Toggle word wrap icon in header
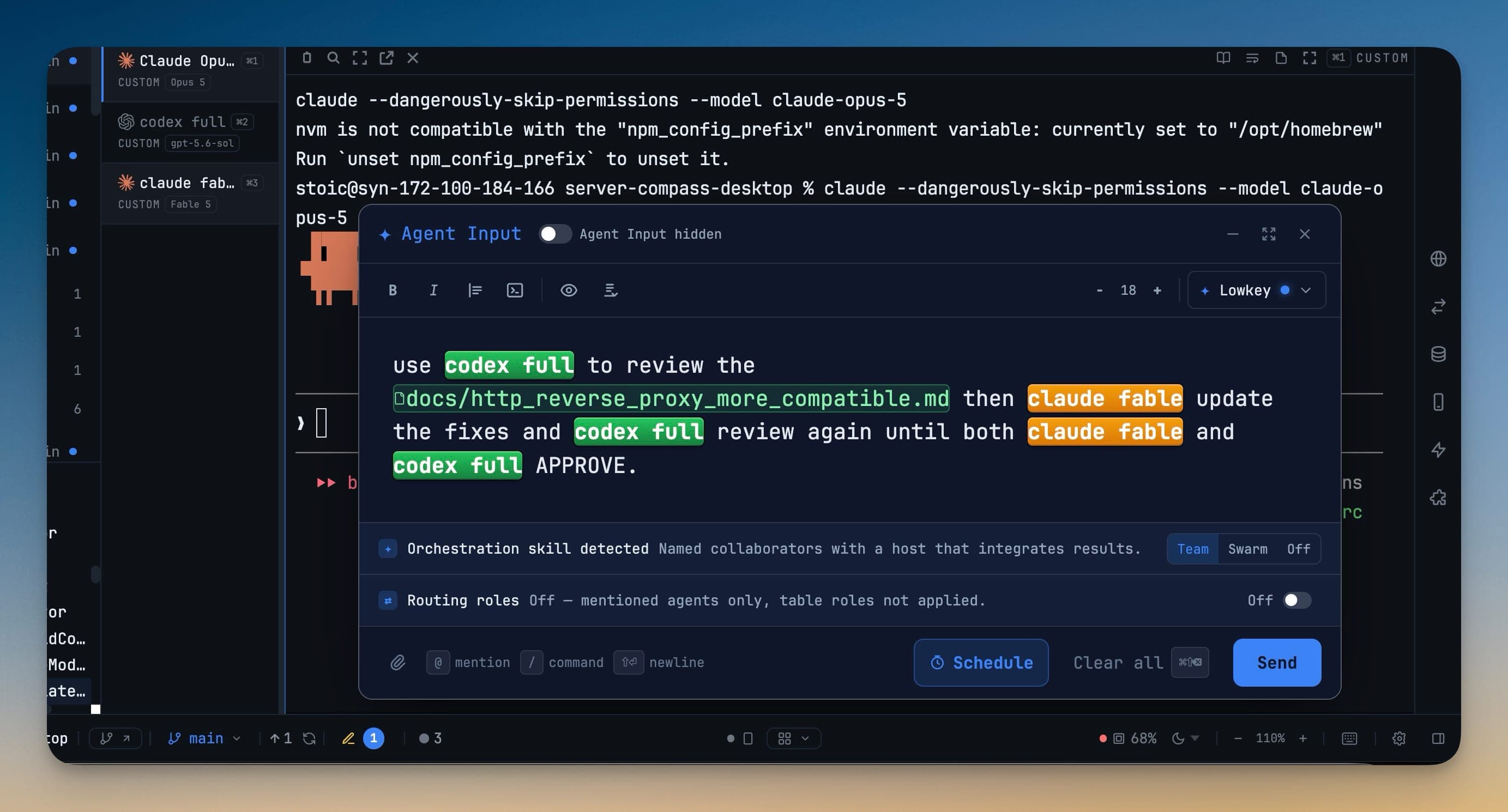Viewport: 1508px width, 812px height. (1252, 57)
